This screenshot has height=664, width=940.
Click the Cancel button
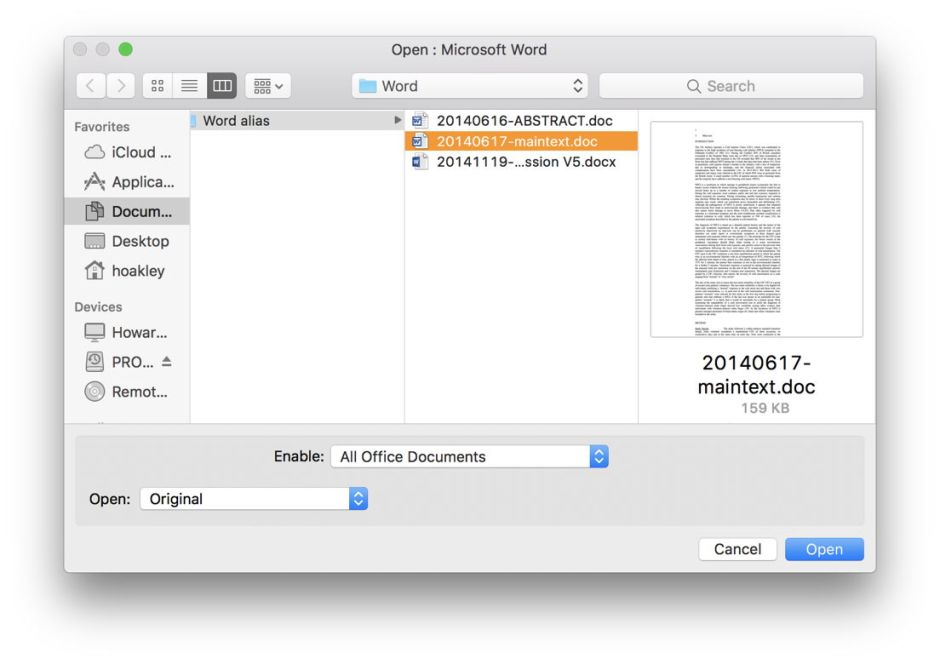pos(737,549)
